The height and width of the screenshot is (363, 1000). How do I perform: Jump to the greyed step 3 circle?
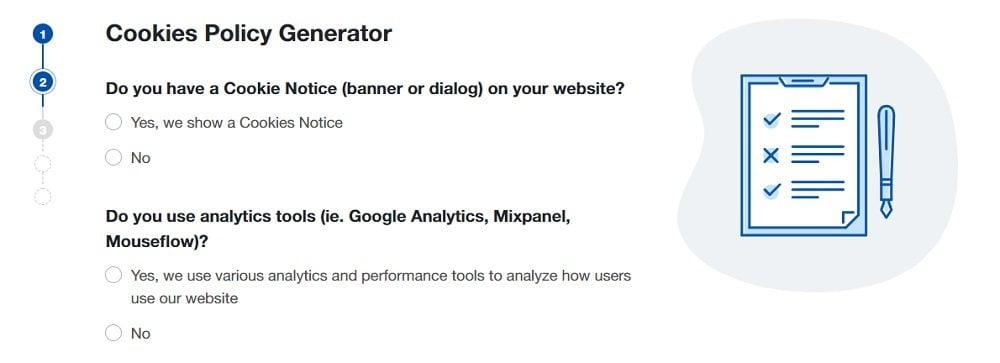43,130
